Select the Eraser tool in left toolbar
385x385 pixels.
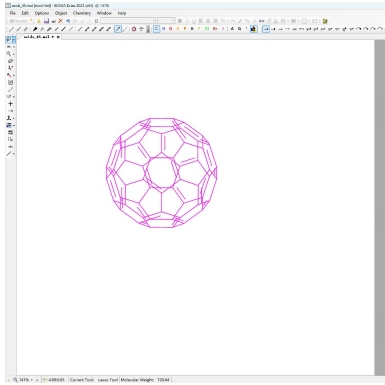[x=10, y=61]
